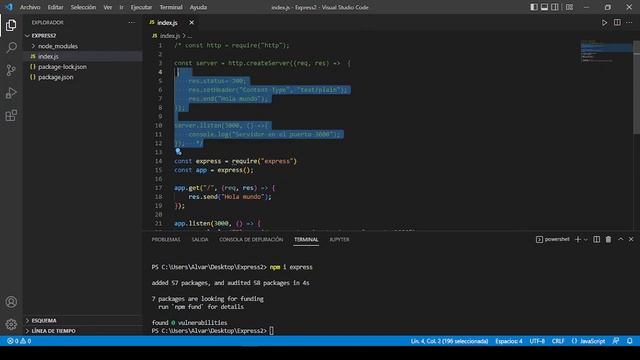The width and height of the screenshot is (640, 360).
Task: Split the terminal panel
Action: [597, 240]
